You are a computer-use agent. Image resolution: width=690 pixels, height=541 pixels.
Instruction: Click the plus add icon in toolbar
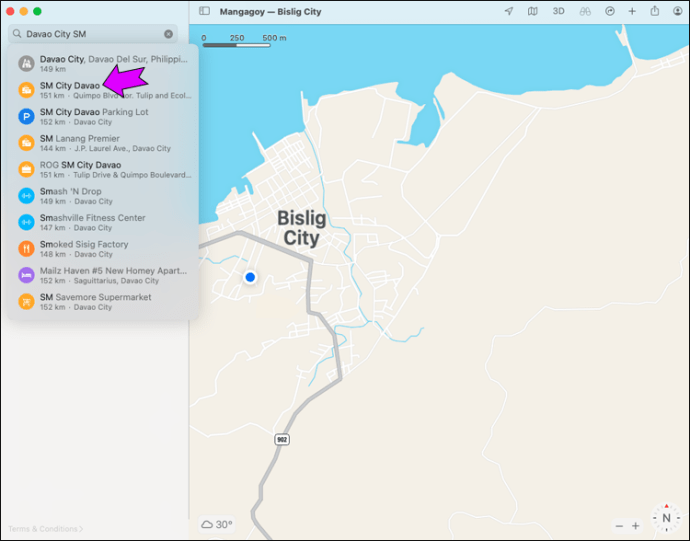(632, 11)
